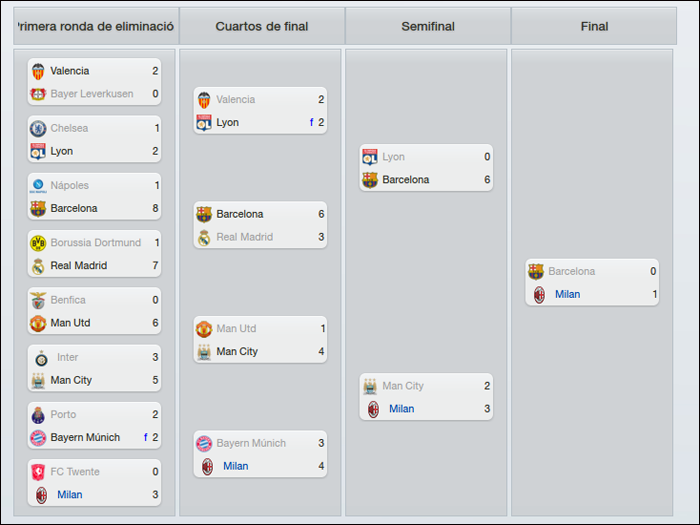Viewport: 700px width, 525px height.
Task: Select the Cuartos de final column header
Action: tap(262, 26)
